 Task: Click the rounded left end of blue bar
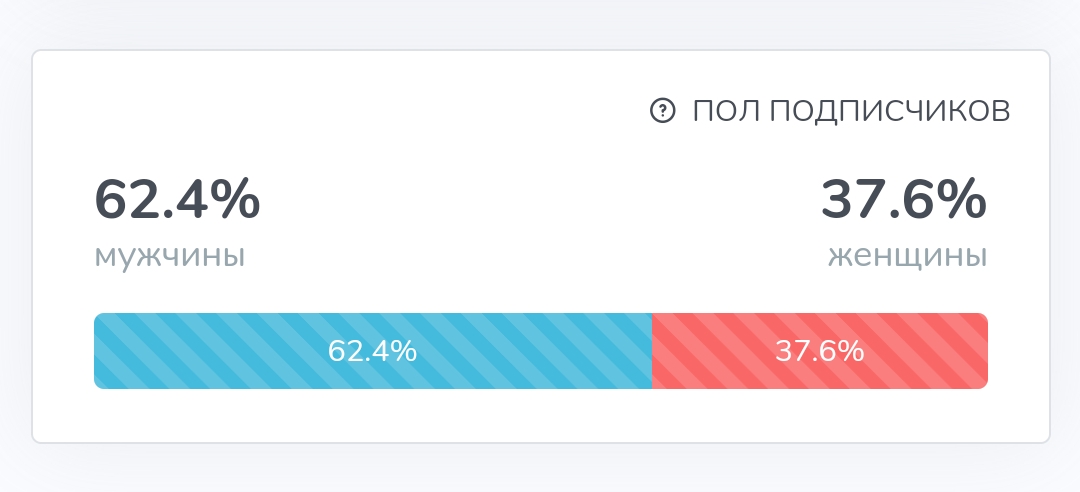[x=100, y=351]
